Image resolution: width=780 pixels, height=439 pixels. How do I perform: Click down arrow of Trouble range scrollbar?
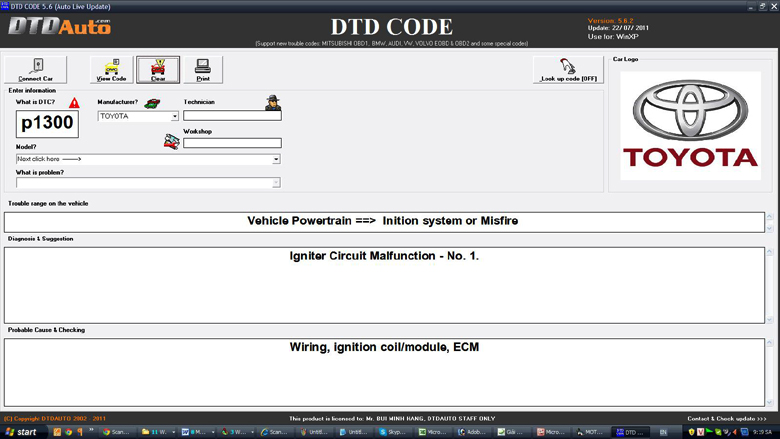click(x=770, y=229)
